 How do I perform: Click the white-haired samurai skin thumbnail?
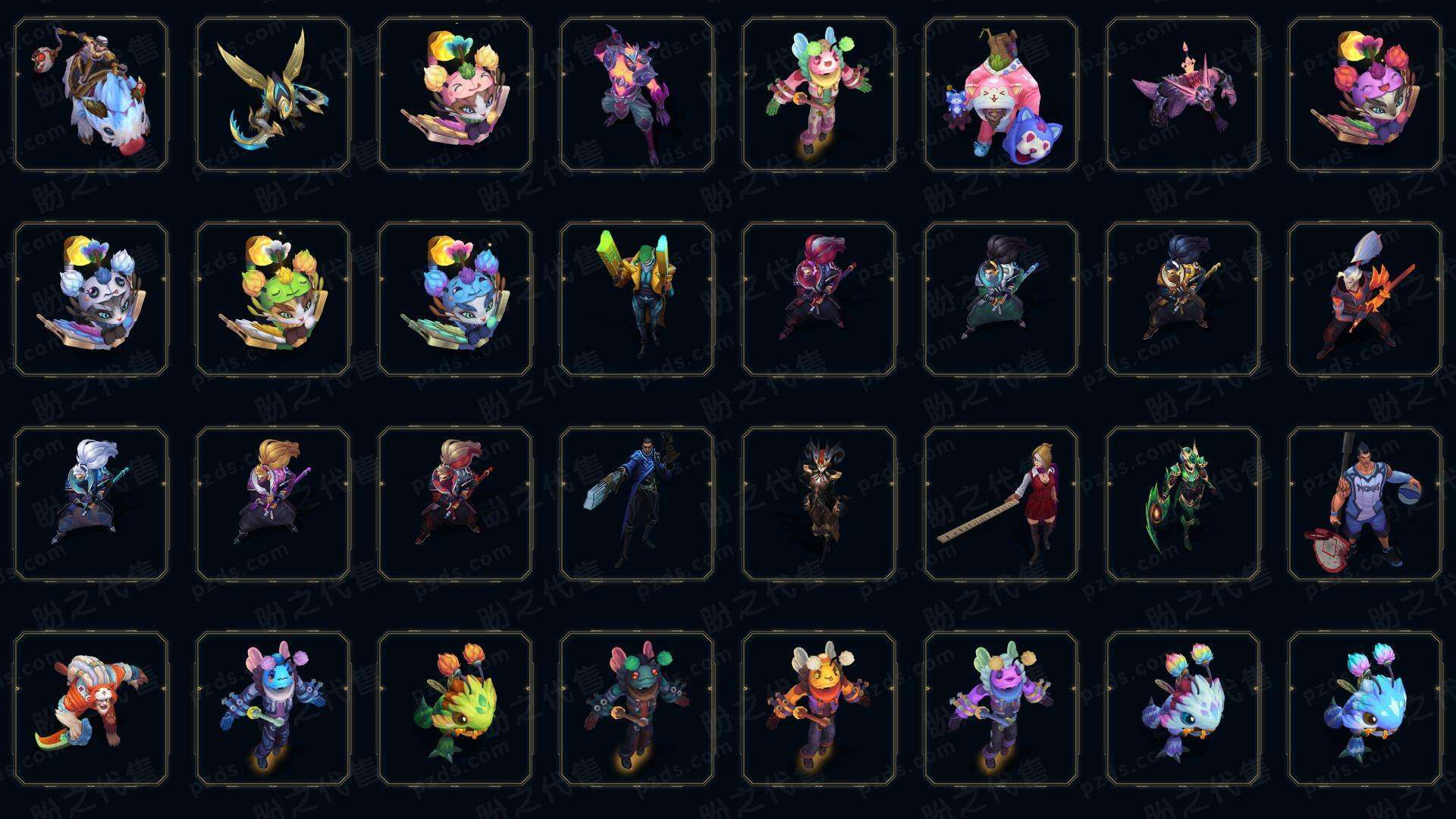point(91,504)
